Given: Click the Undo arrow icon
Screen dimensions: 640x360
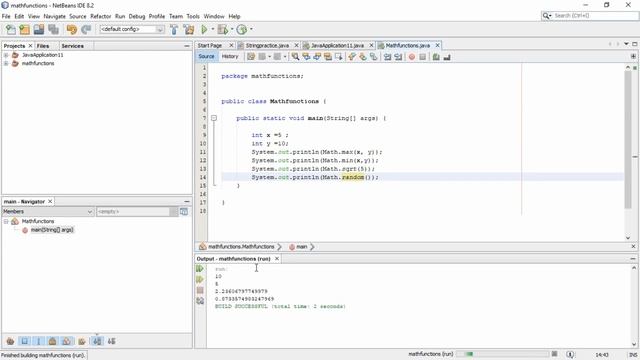Looking at the screenshot, I should pos(71,29).
